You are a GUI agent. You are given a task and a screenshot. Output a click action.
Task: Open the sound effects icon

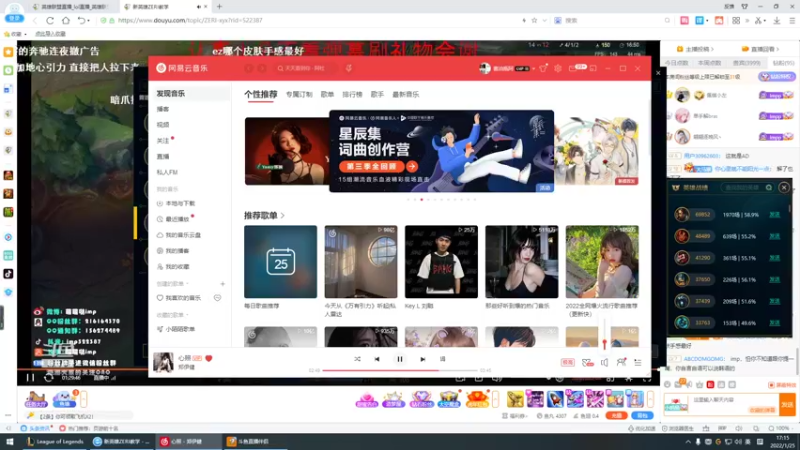587,362
